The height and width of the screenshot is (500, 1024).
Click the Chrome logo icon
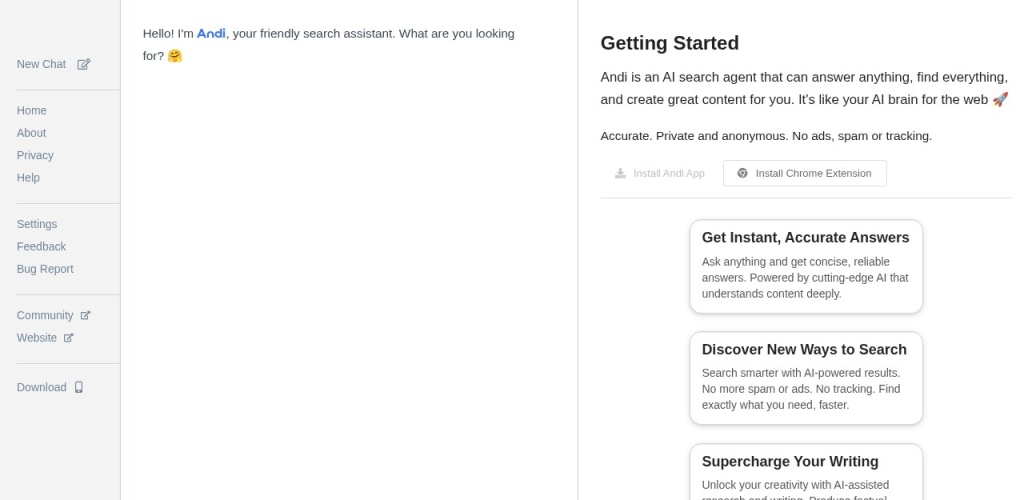(x=742, y=173)
